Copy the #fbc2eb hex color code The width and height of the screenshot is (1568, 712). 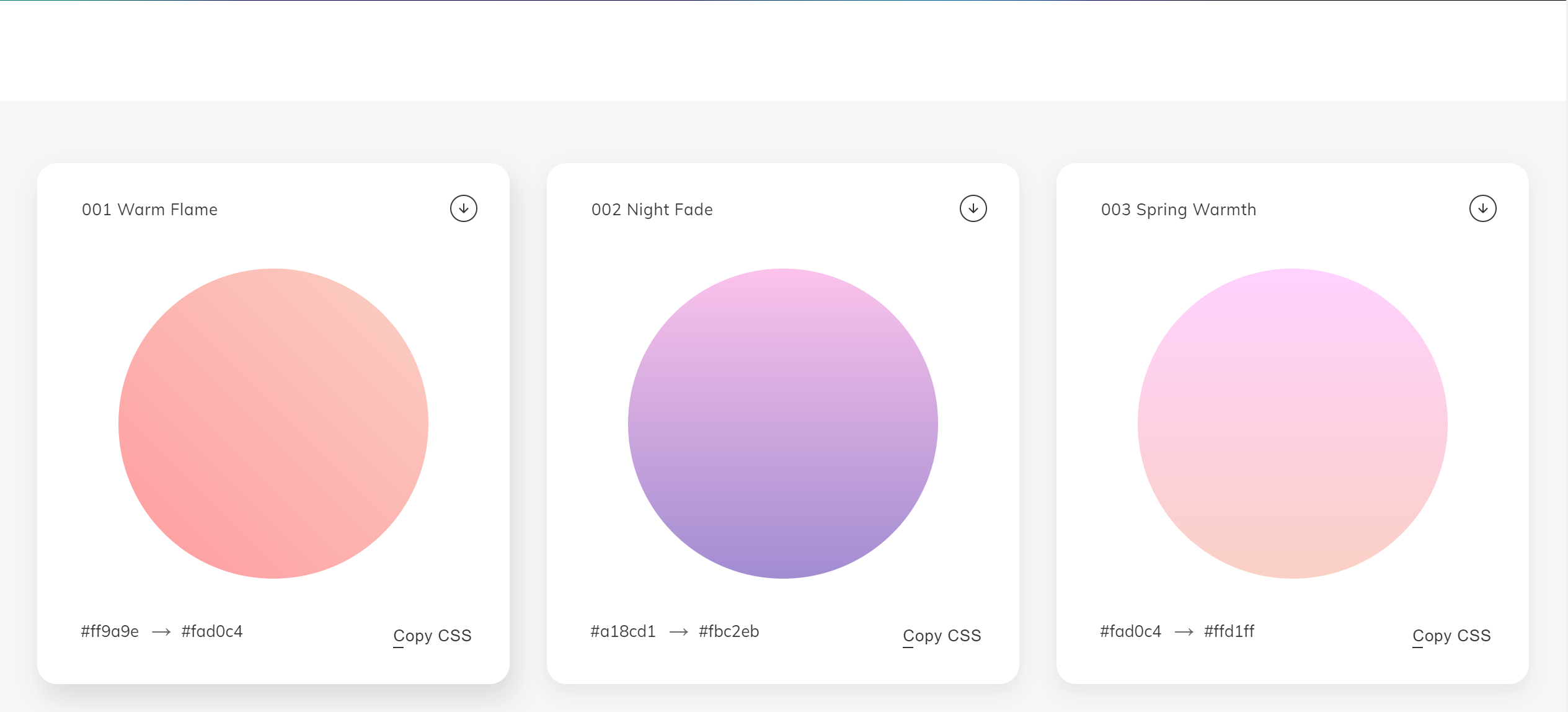pos(729,631)
